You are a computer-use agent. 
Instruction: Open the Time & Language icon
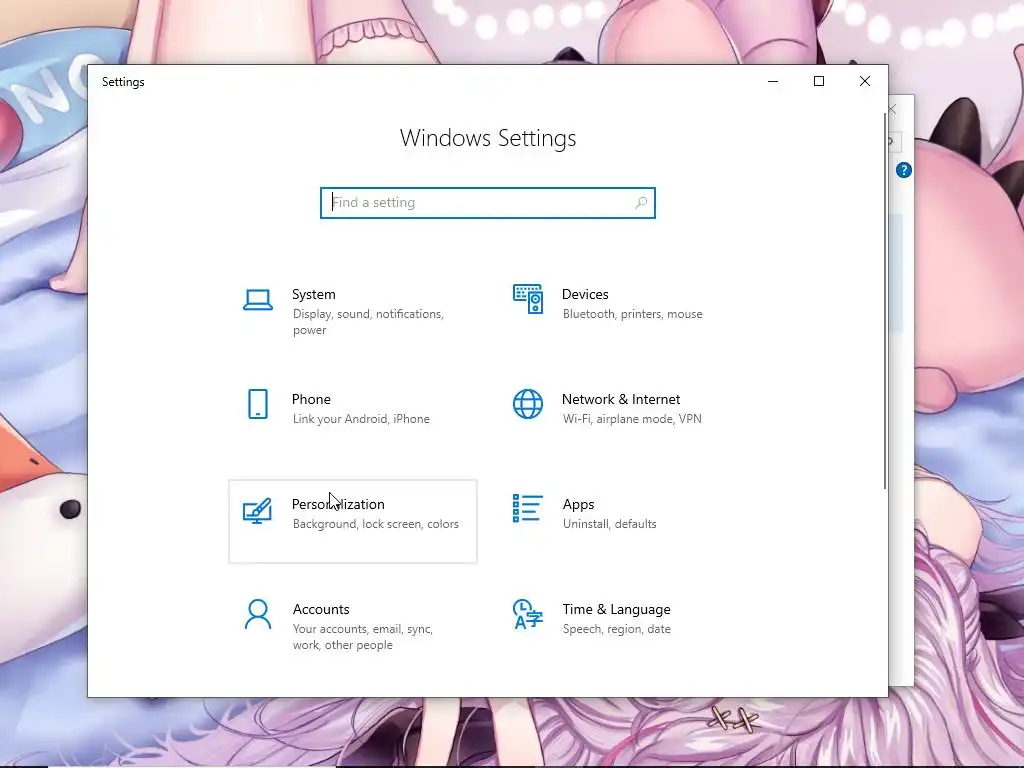(528, 615)
